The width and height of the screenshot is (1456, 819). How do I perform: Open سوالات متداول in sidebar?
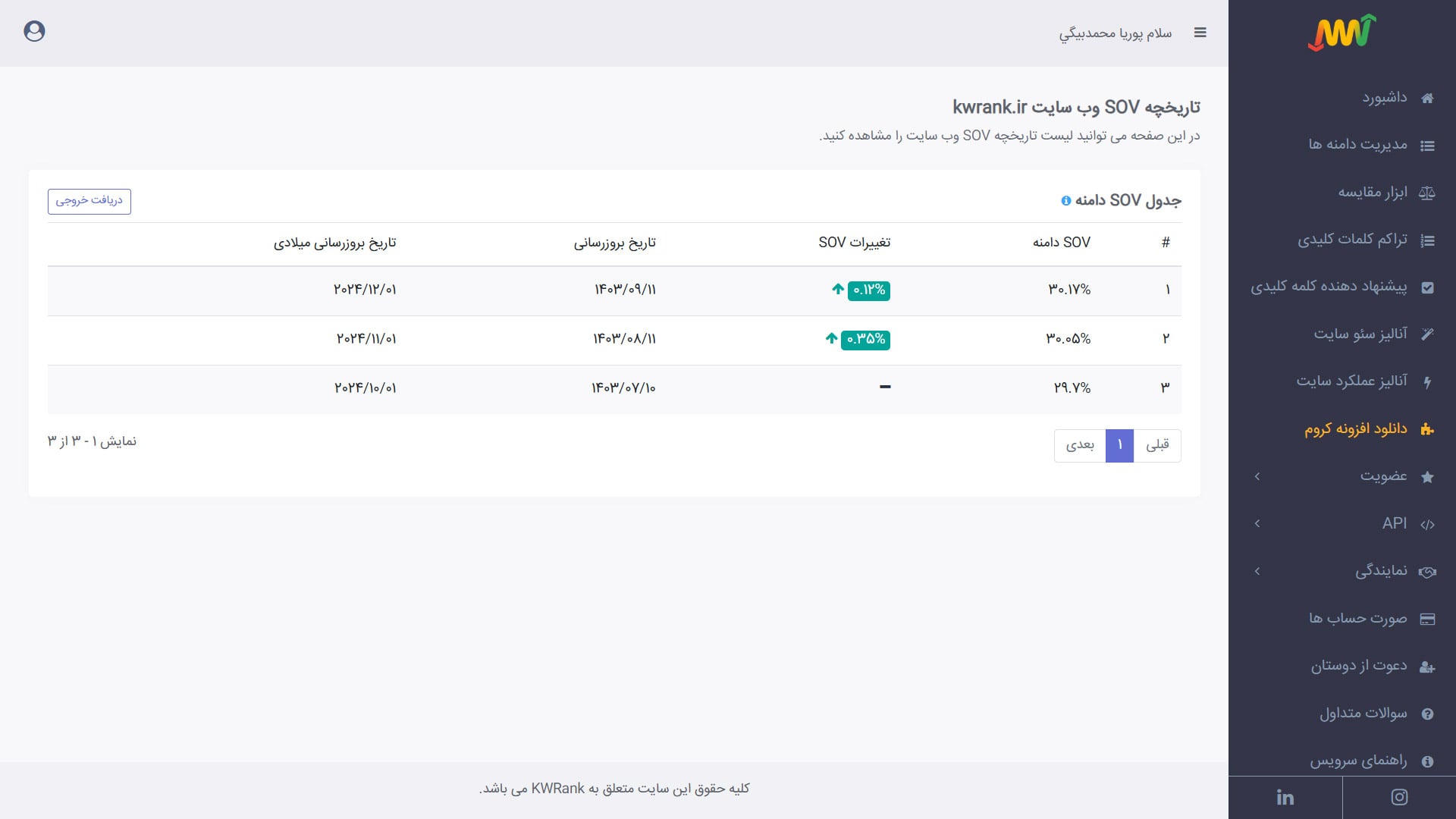pos(1363,714)
